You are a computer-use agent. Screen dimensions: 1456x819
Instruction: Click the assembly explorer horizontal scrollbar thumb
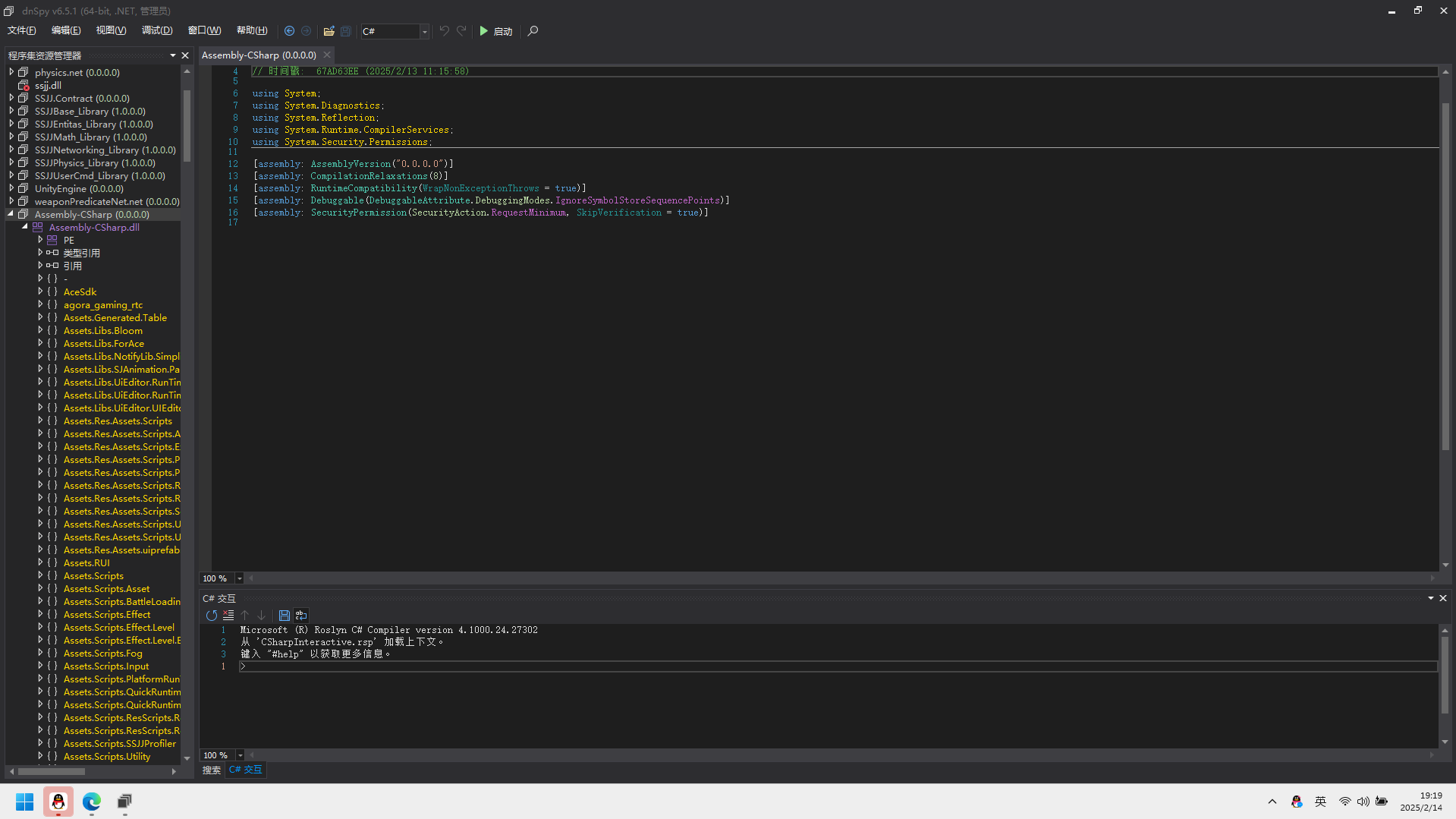[51, 771]
